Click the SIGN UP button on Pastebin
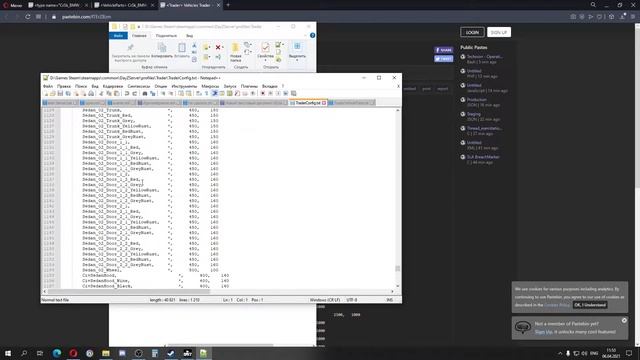The image size is (640, 360). [499, 32]
